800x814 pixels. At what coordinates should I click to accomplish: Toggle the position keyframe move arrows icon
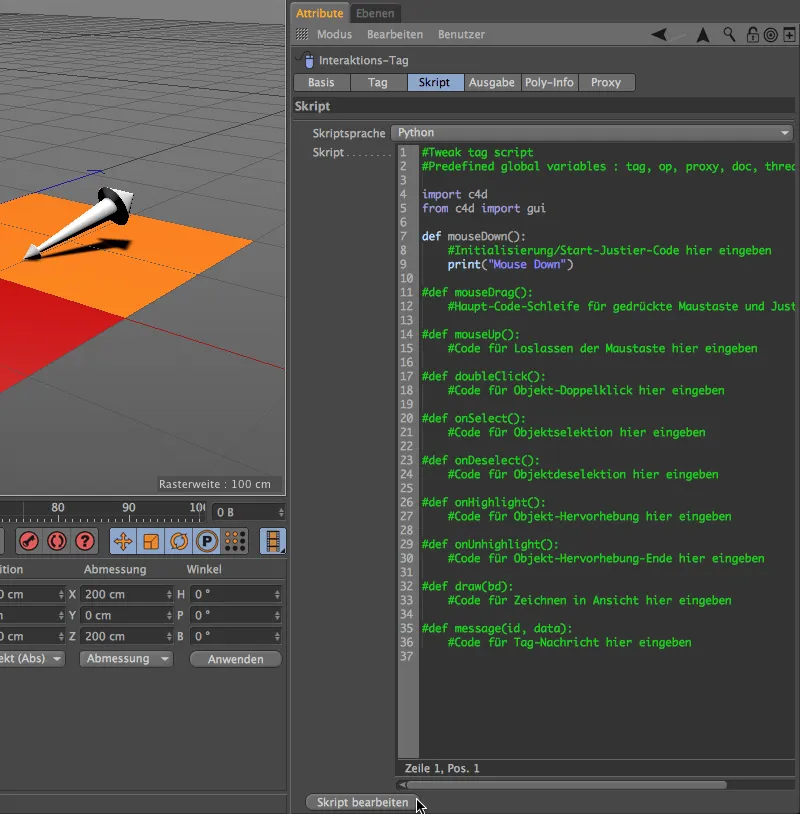click(x=123, y=541)
